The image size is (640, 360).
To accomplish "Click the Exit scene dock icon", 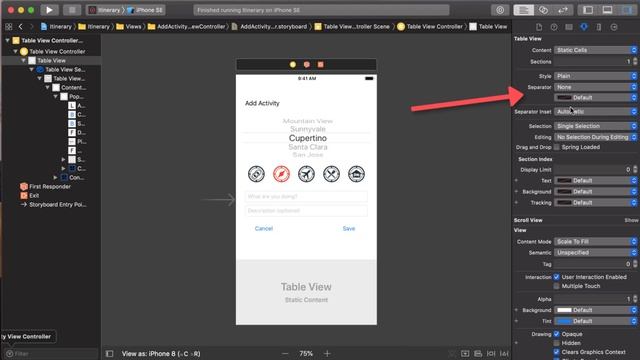I will click(320, 64).
